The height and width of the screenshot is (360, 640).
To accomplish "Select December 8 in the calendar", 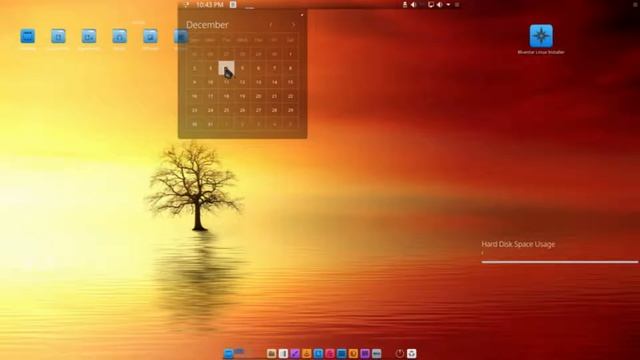I will [x=290, y=68].
